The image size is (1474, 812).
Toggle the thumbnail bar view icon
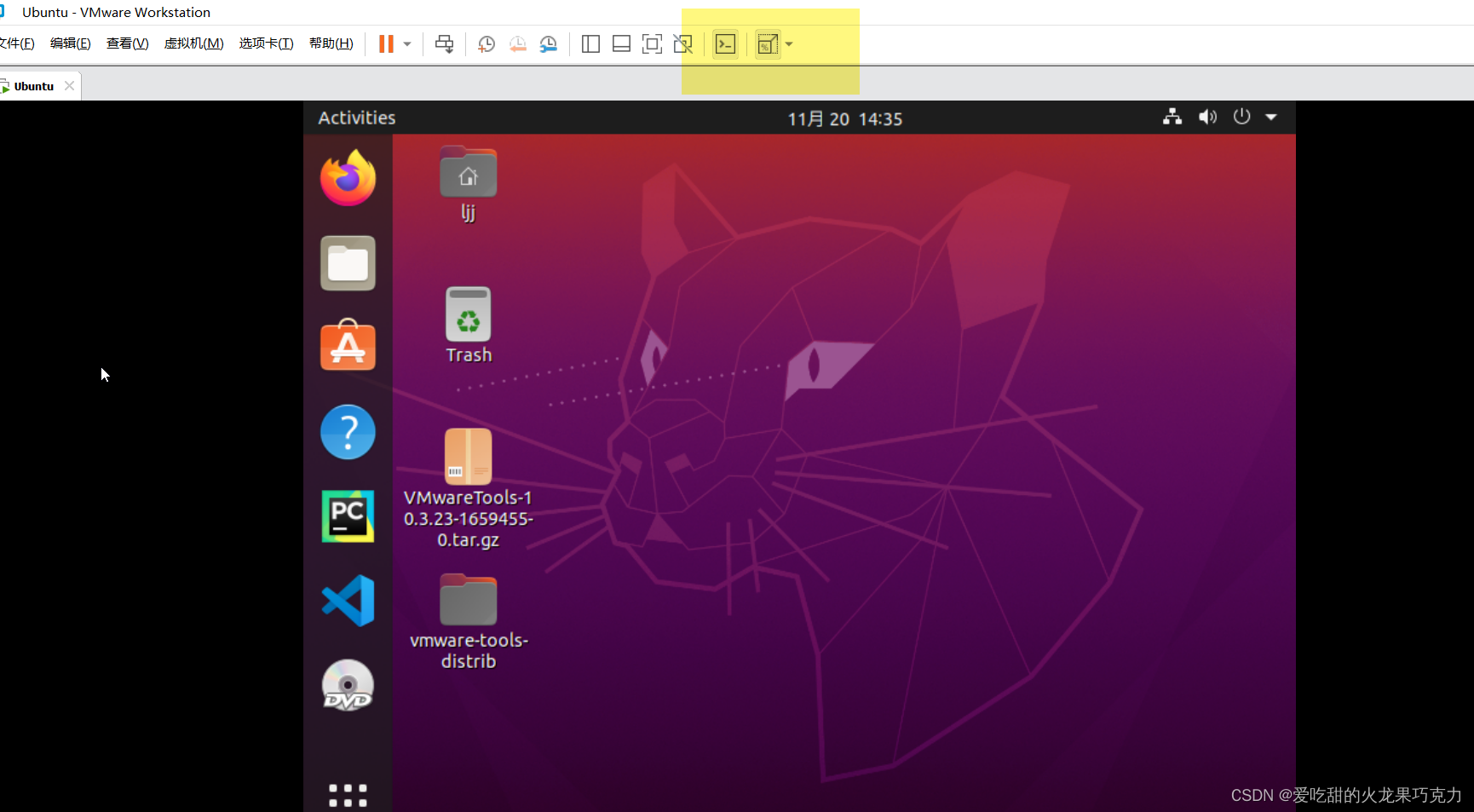pyautogui.click(x=621, y=44)
